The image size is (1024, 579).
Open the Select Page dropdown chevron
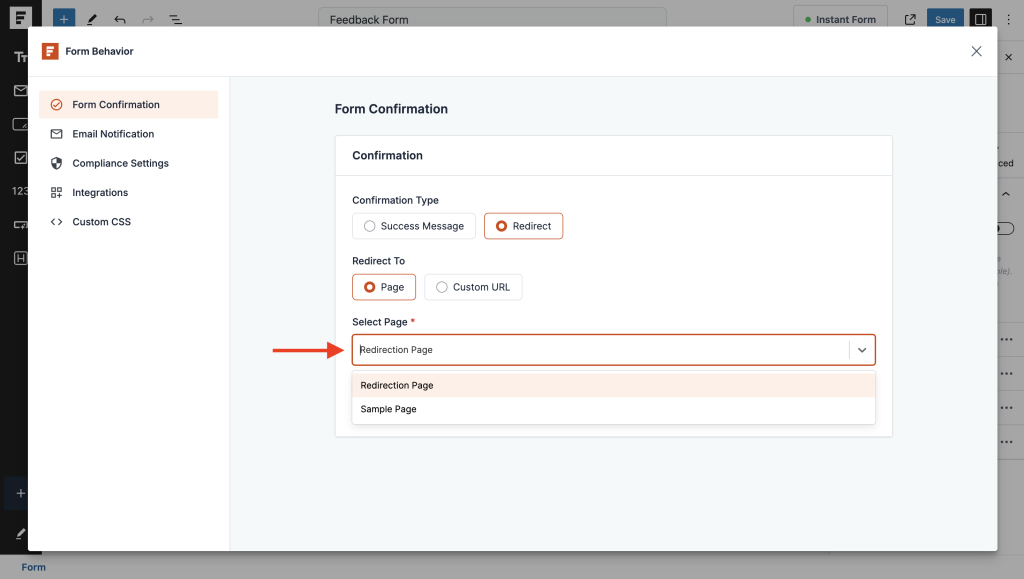[861, 349]
